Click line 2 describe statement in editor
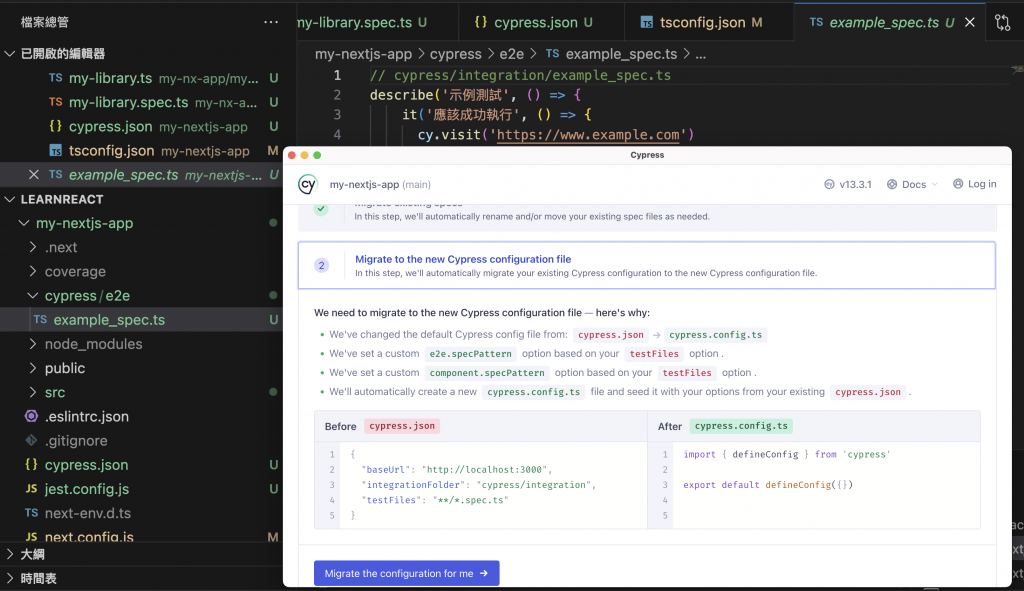The image size is (1024, 591). tap(475, 95)
